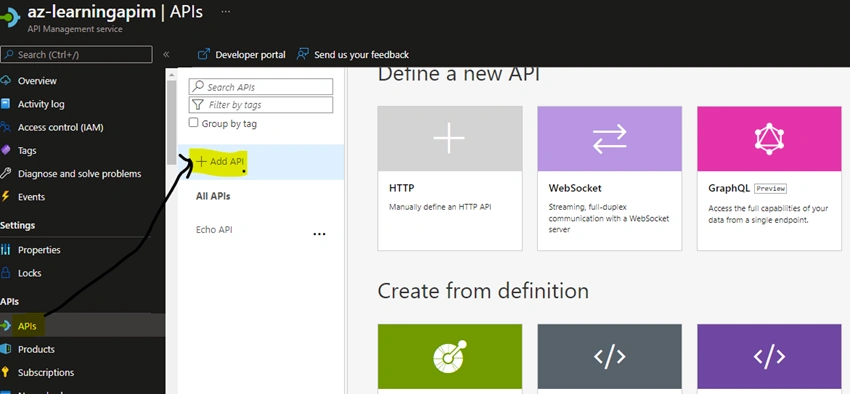Open Activity log

tap(41, 104)
